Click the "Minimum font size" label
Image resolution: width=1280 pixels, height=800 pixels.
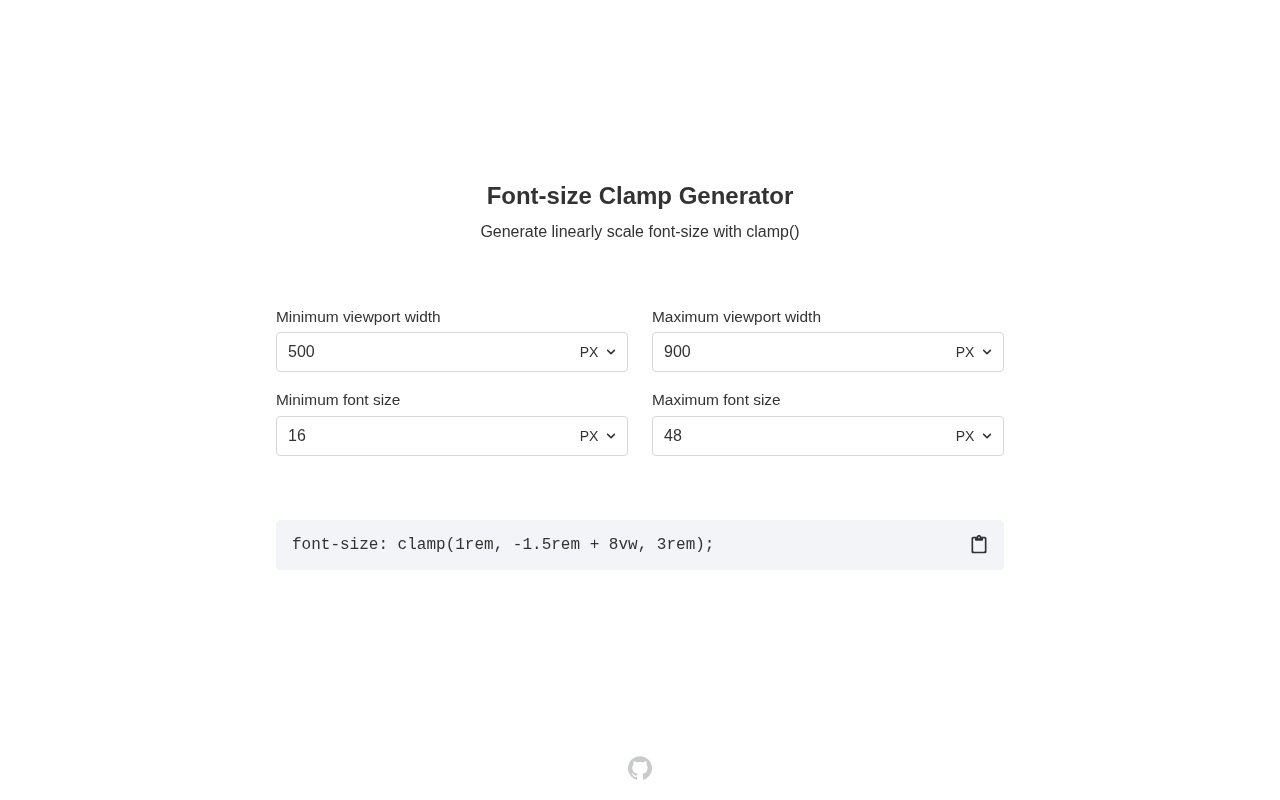[x=338, y=400]
